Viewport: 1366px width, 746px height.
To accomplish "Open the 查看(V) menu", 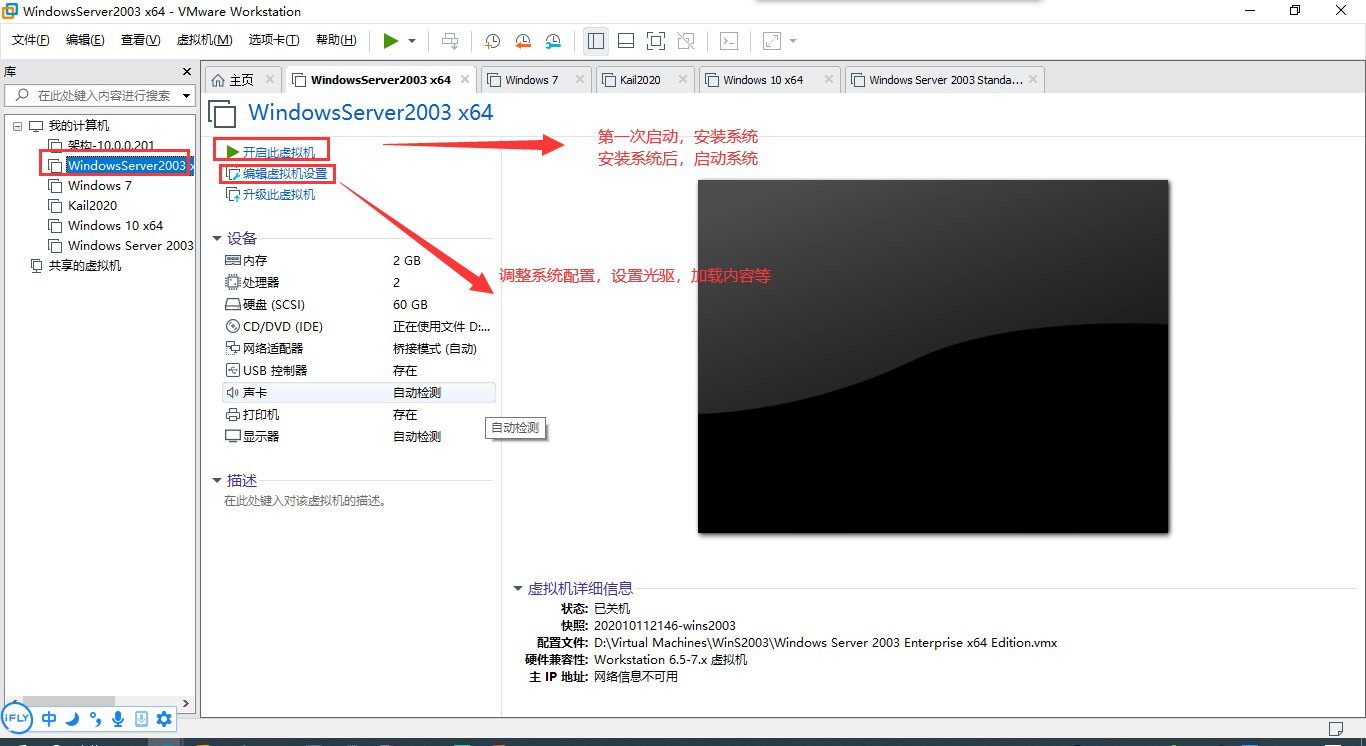I will pyautogui.click(x=140, y=40).
